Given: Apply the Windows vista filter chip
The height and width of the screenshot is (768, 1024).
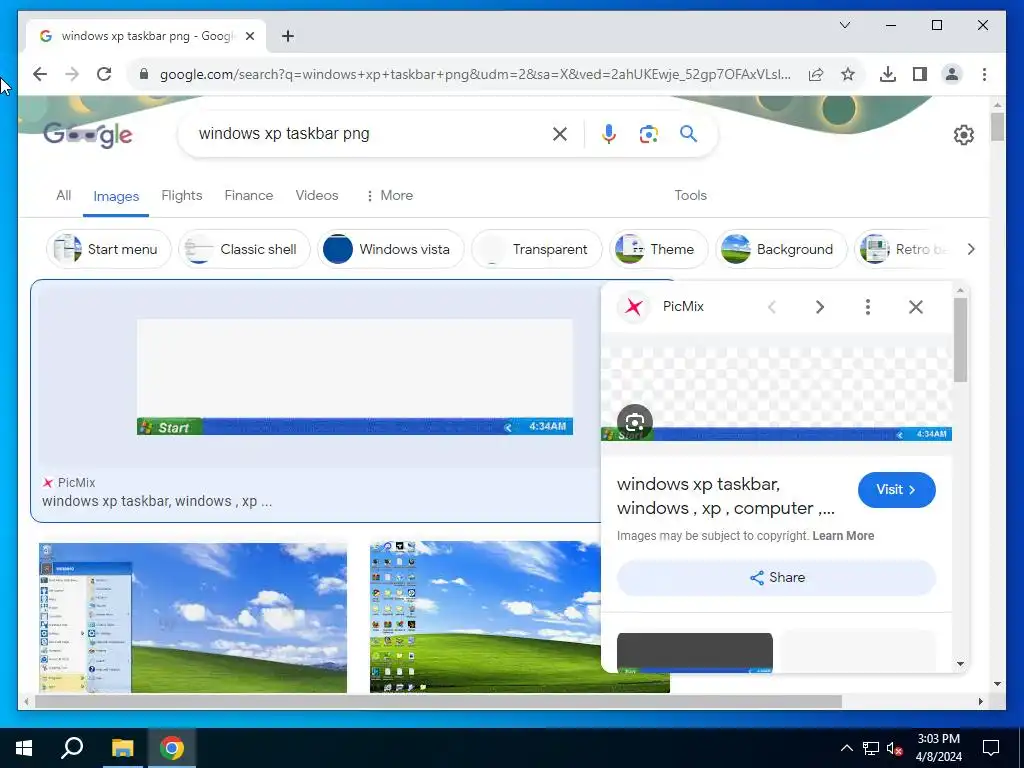Looking at the screenshot, I should [391, 249].
